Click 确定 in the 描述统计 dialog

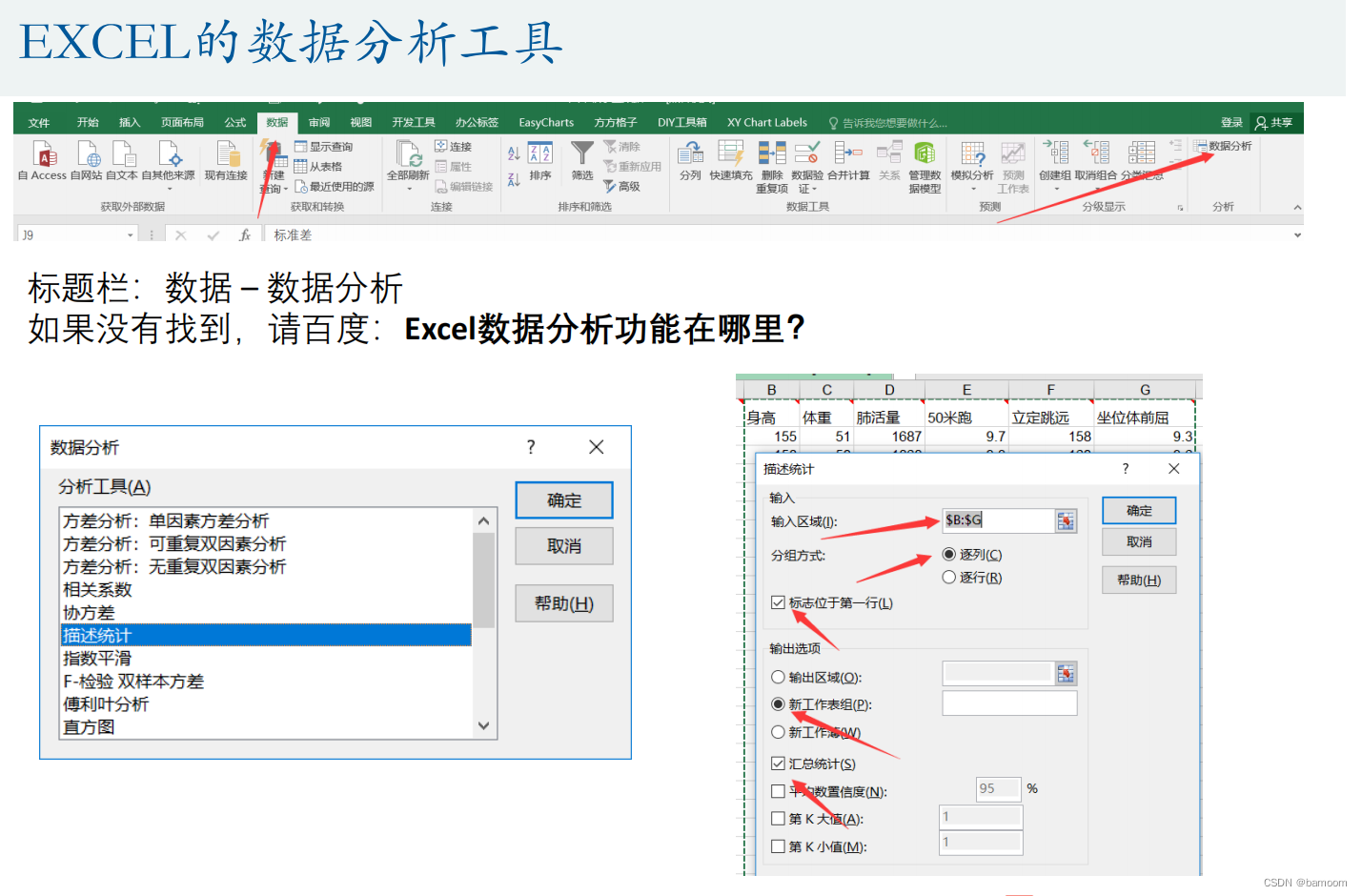1139,511
